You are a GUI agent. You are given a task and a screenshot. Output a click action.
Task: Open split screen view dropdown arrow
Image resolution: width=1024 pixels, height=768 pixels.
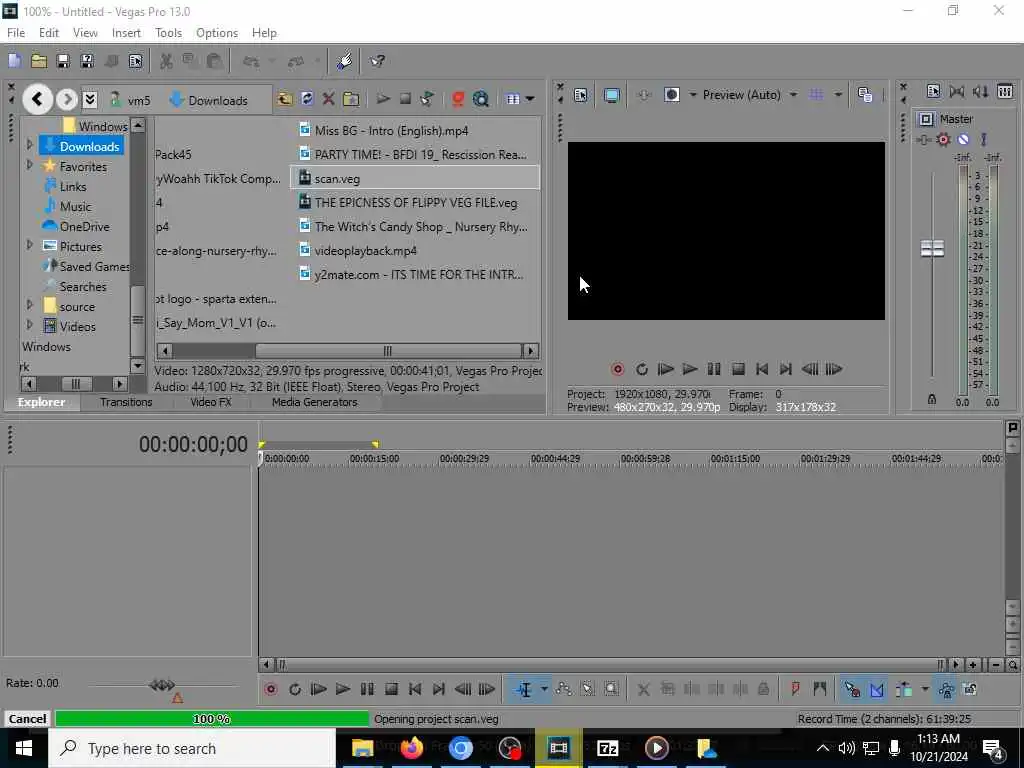[x=693, y=95]
